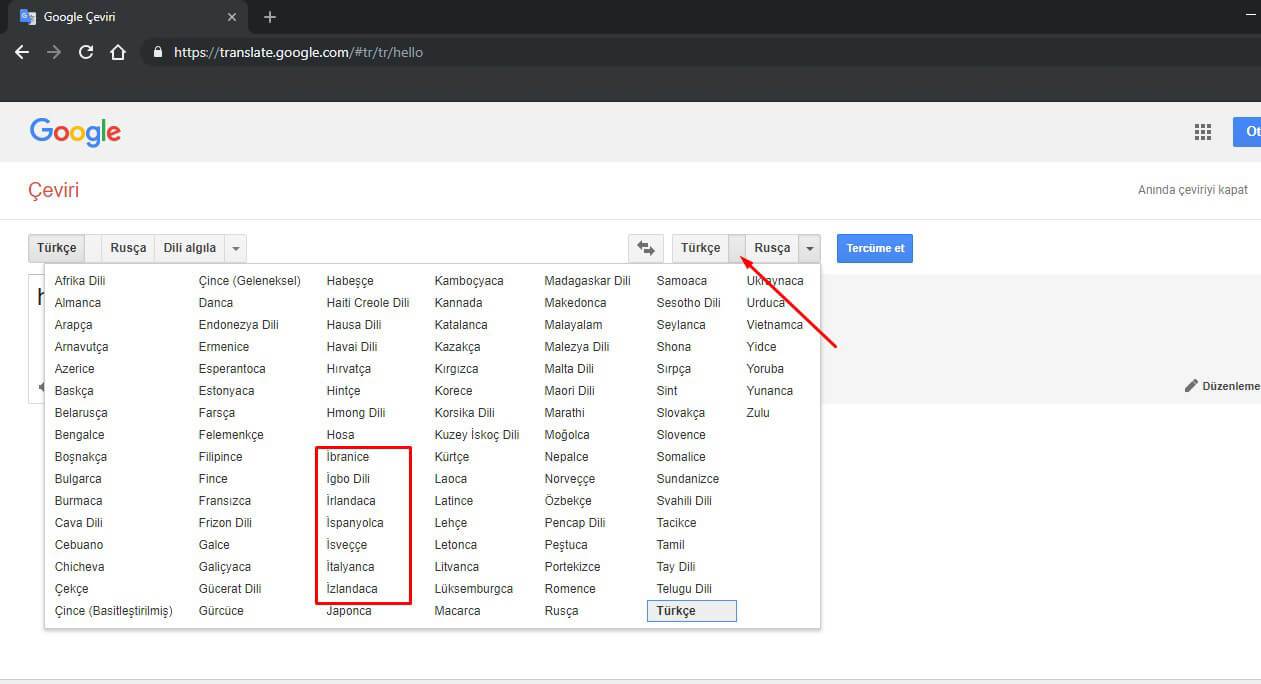Image resolution: width=1261 pixels, height=684 pixels.
Task: Select the highlighted Türkçe list entry
Action: point(691,611)
